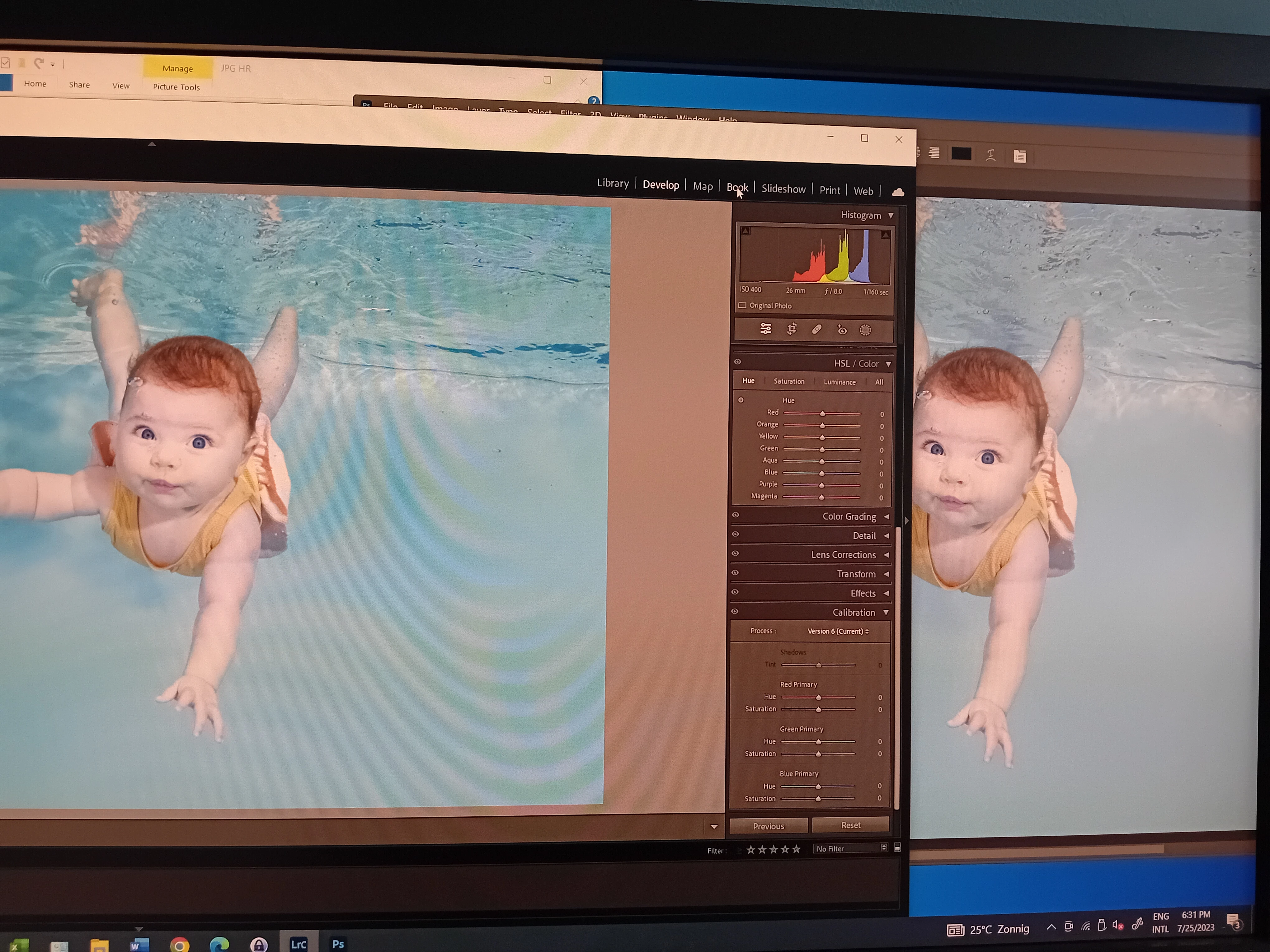Screen dimensions: 1270x952
Task: Toggle Color Grading panel visibility eye
Action: tap(736, 515)
